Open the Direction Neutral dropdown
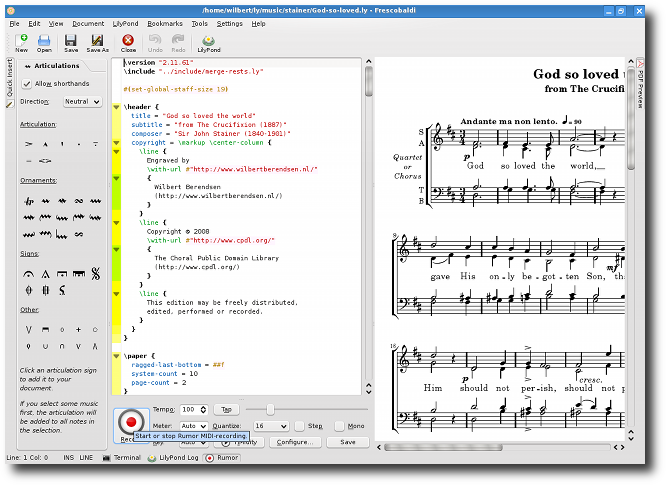 click(82, 102)
